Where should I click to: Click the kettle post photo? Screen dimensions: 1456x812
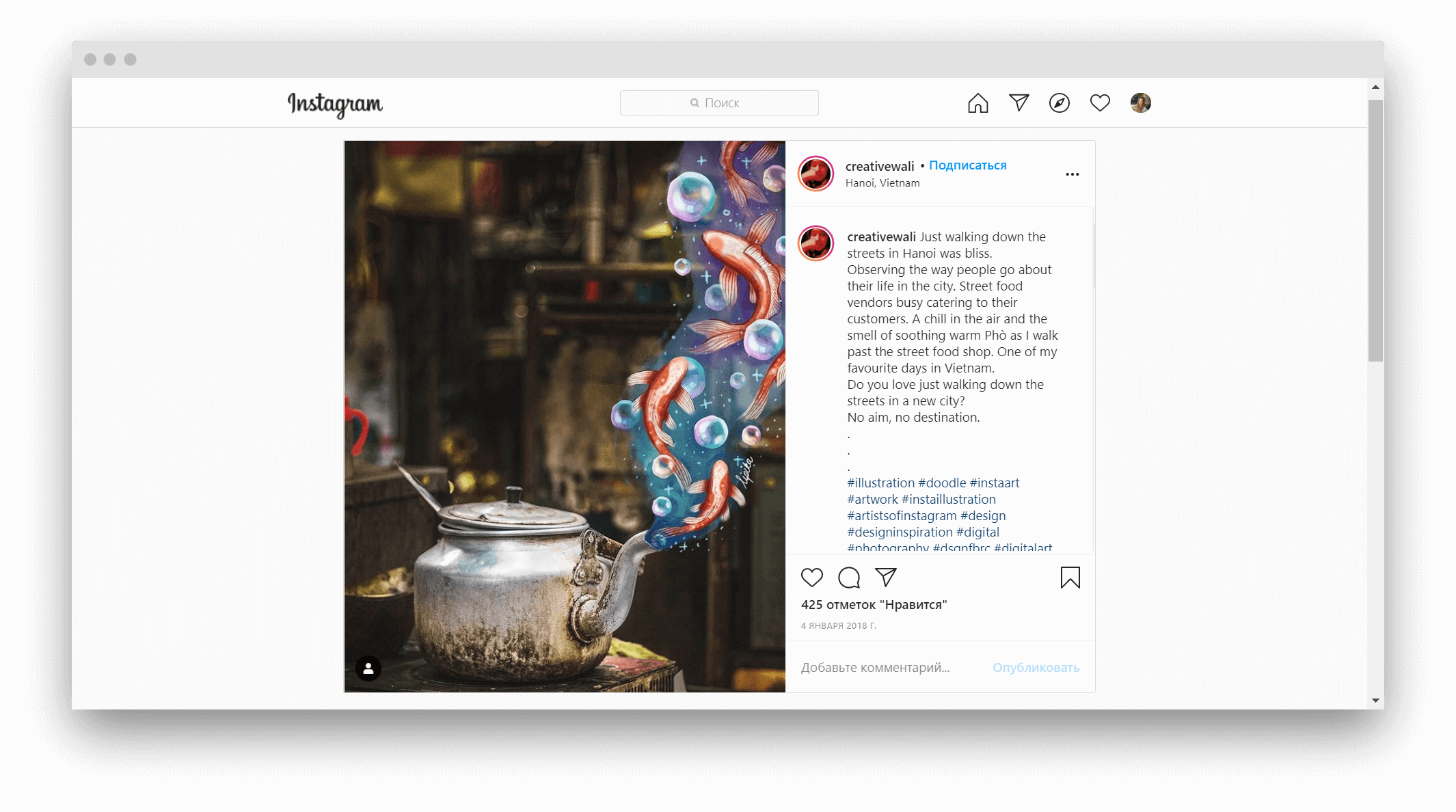[x=565, y=417]
